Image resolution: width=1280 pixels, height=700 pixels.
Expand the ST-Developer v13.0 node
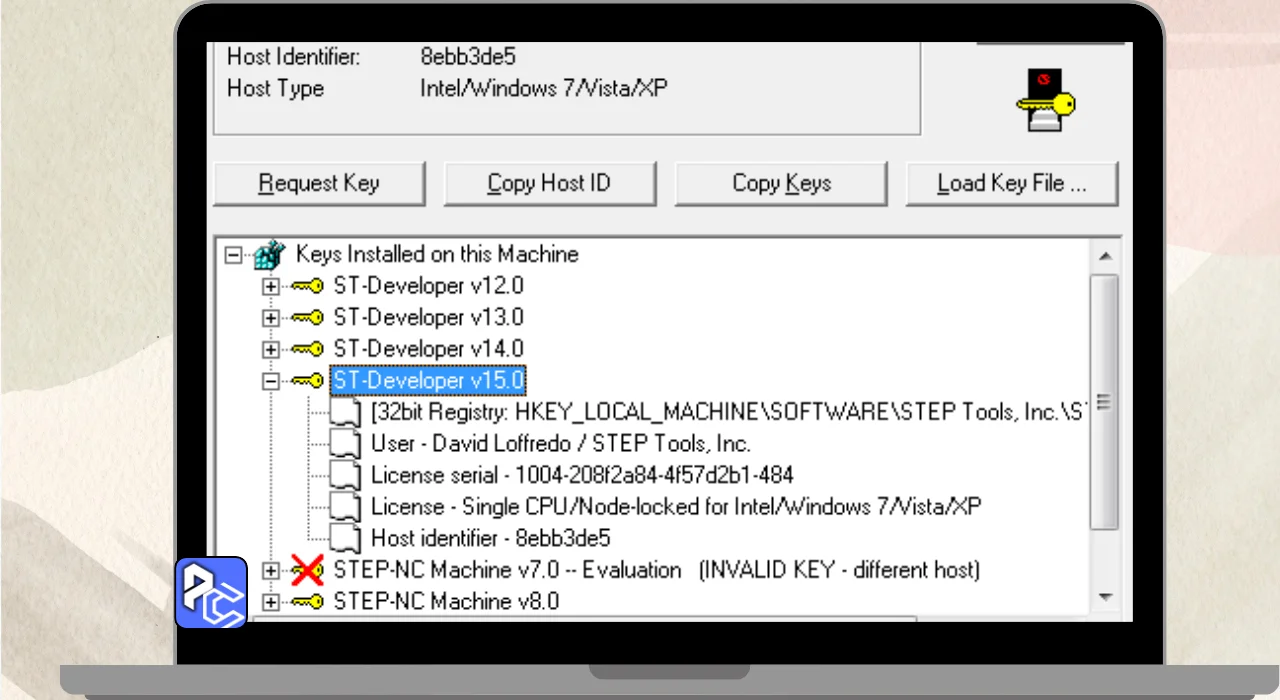point(270,318)
